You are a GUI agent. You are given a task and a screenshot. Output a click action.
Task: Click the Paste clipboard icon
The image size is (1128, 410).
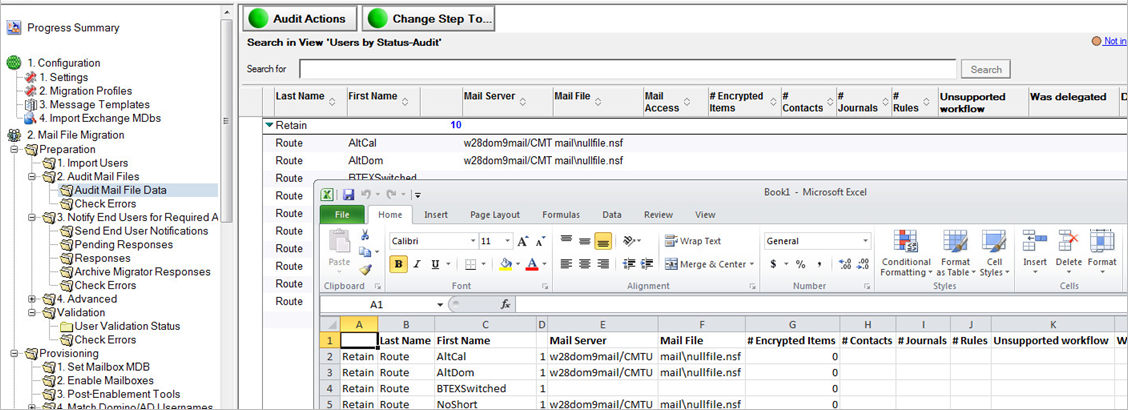coord(338,242)
